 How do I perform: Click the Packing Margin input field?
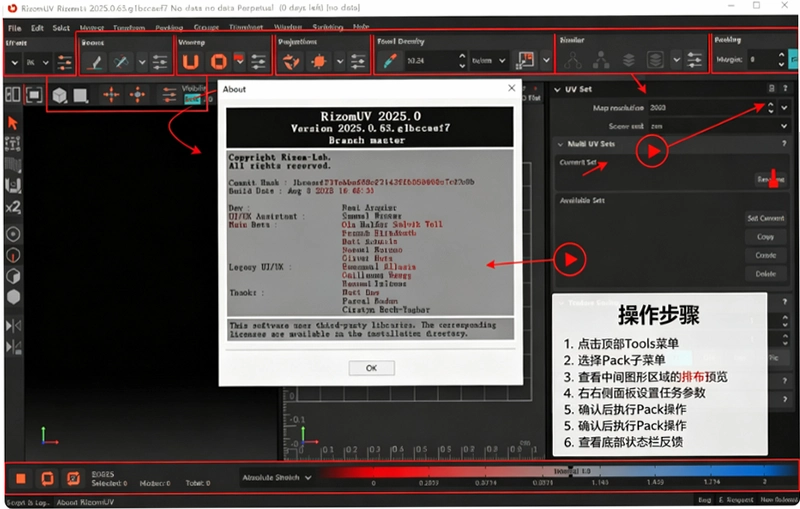761,60
